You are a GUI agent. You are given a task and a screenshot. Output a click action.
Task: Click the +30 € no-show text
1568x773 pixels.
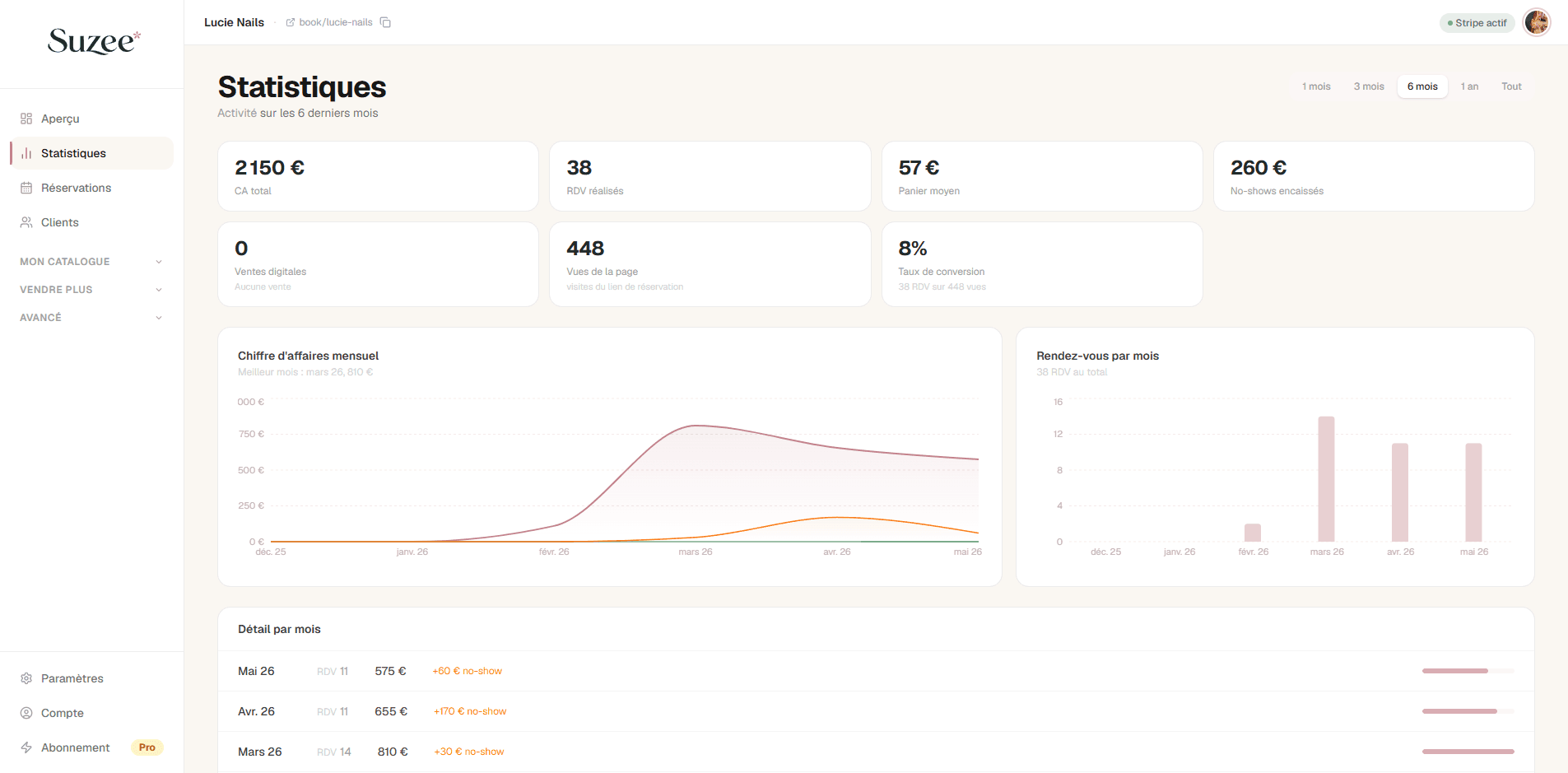[468, 752]
